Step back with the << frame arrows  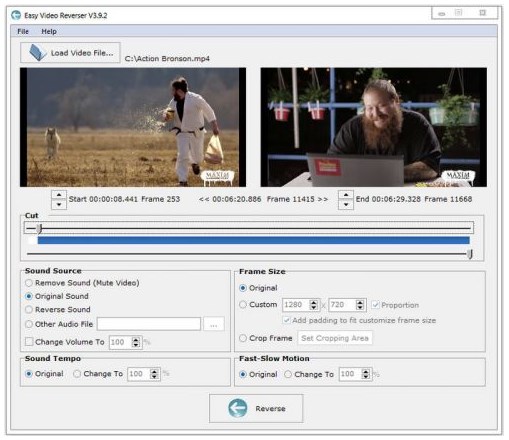[x=204, y=199]
